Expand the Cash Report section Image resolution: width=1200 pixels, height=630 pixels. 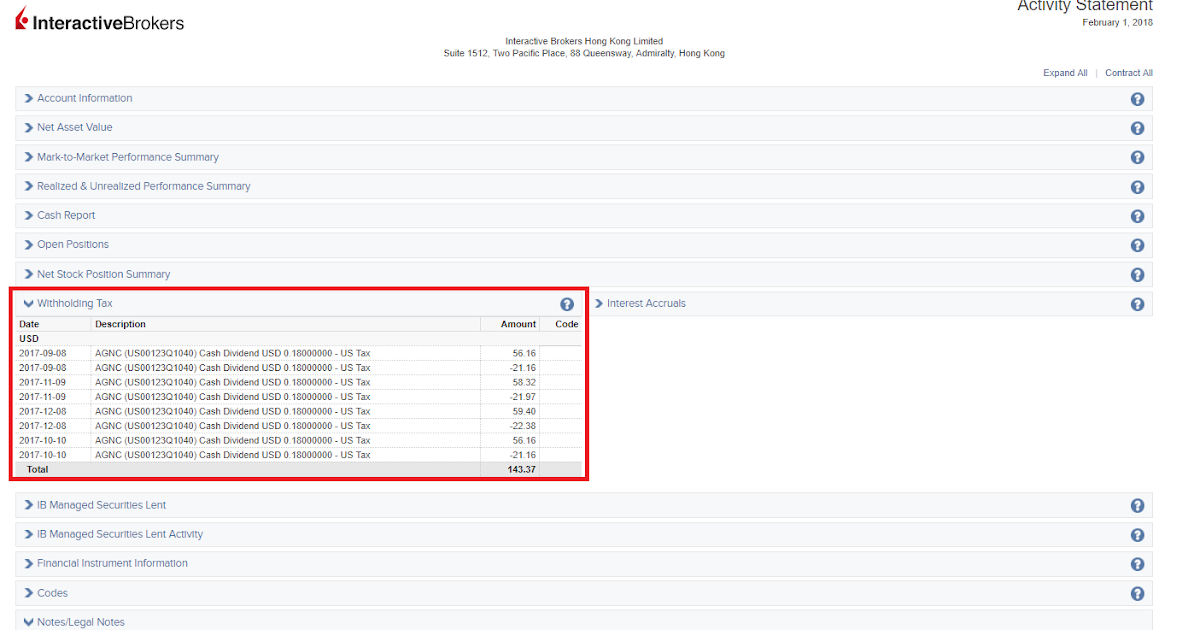(x=59, y=215)
